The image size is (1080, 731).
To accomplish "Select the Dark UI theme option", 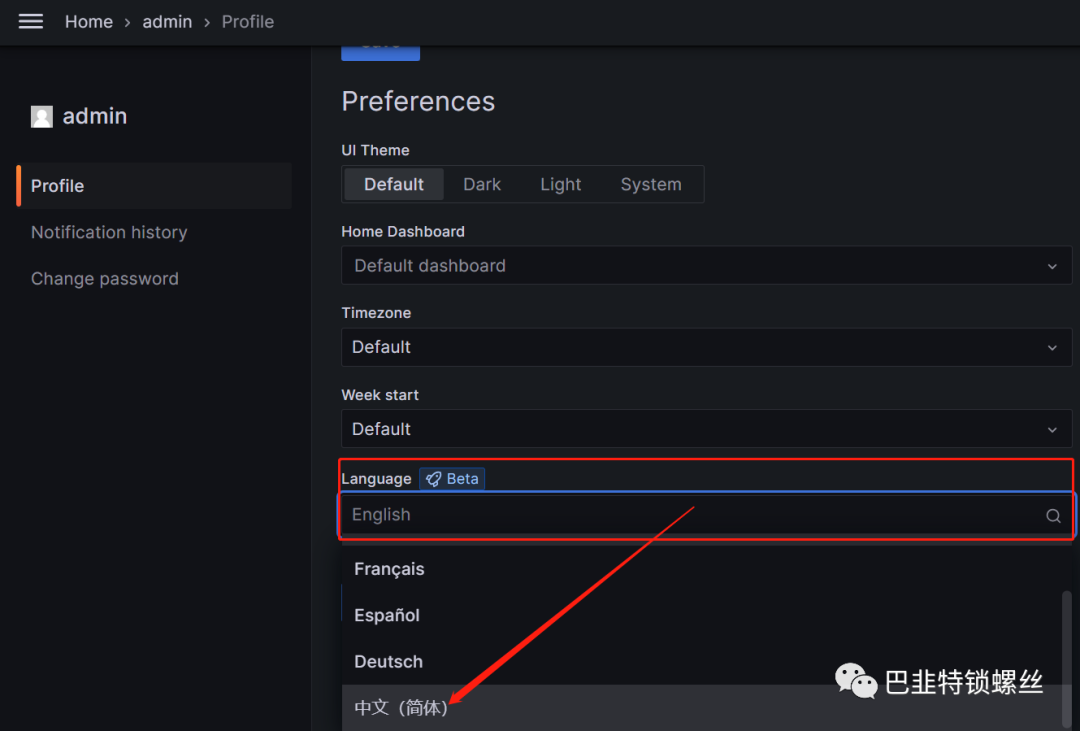I will [482, 184].
